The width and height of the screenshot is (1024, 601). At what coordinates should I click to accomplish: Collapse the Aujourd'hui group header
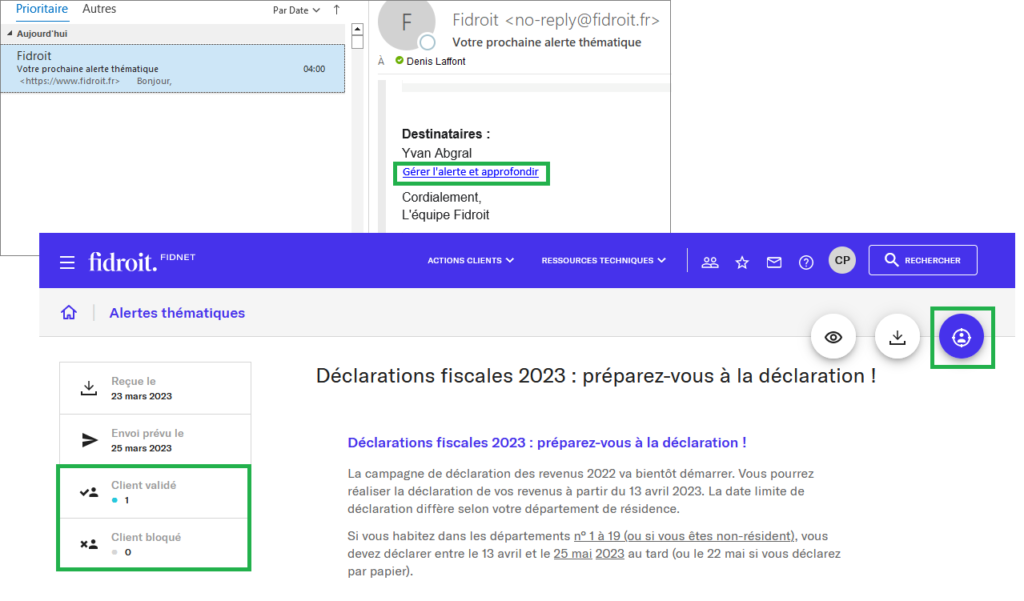tap(10, 33)
